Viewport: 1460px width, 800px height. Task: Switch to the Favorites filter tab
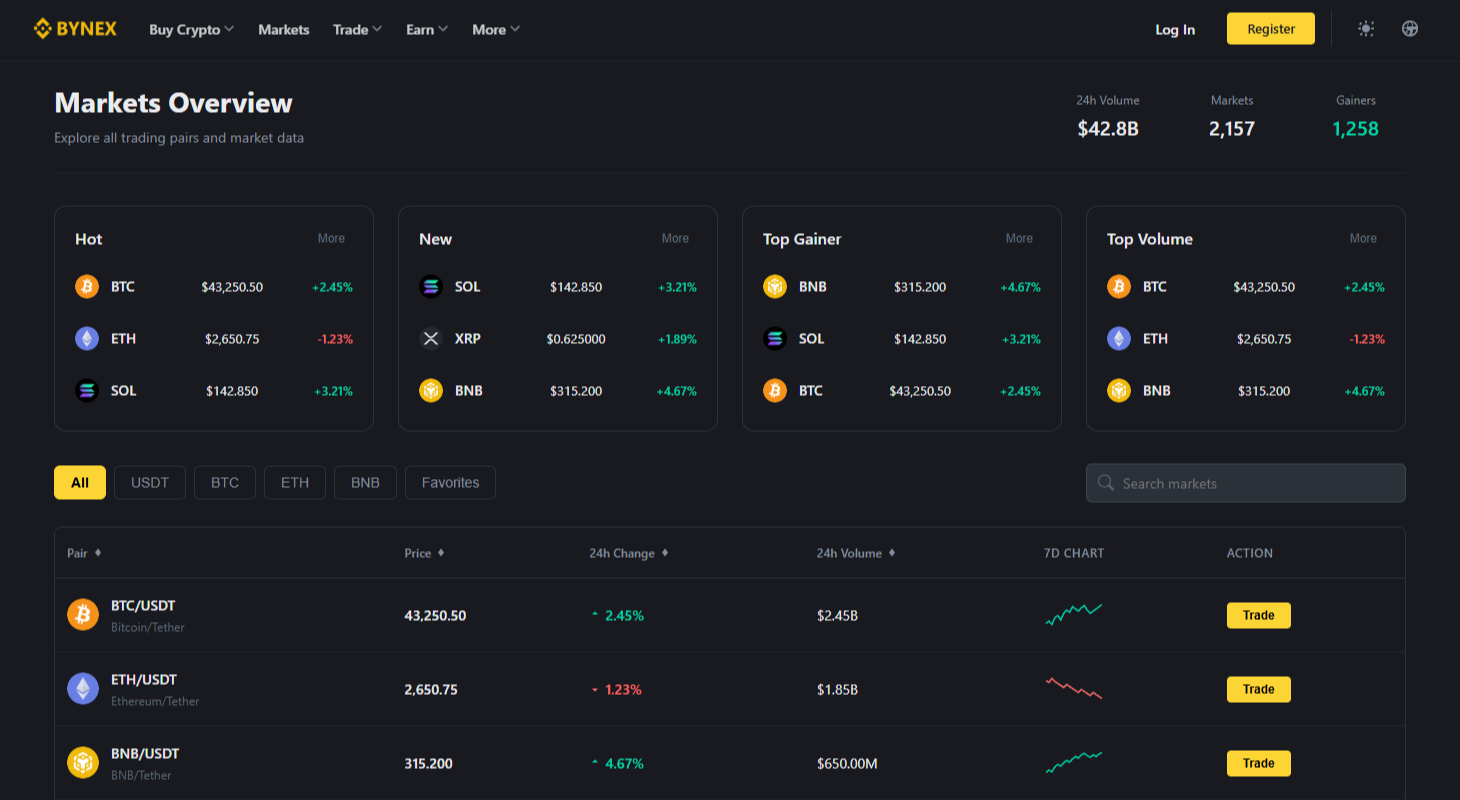tap(450, 483)
